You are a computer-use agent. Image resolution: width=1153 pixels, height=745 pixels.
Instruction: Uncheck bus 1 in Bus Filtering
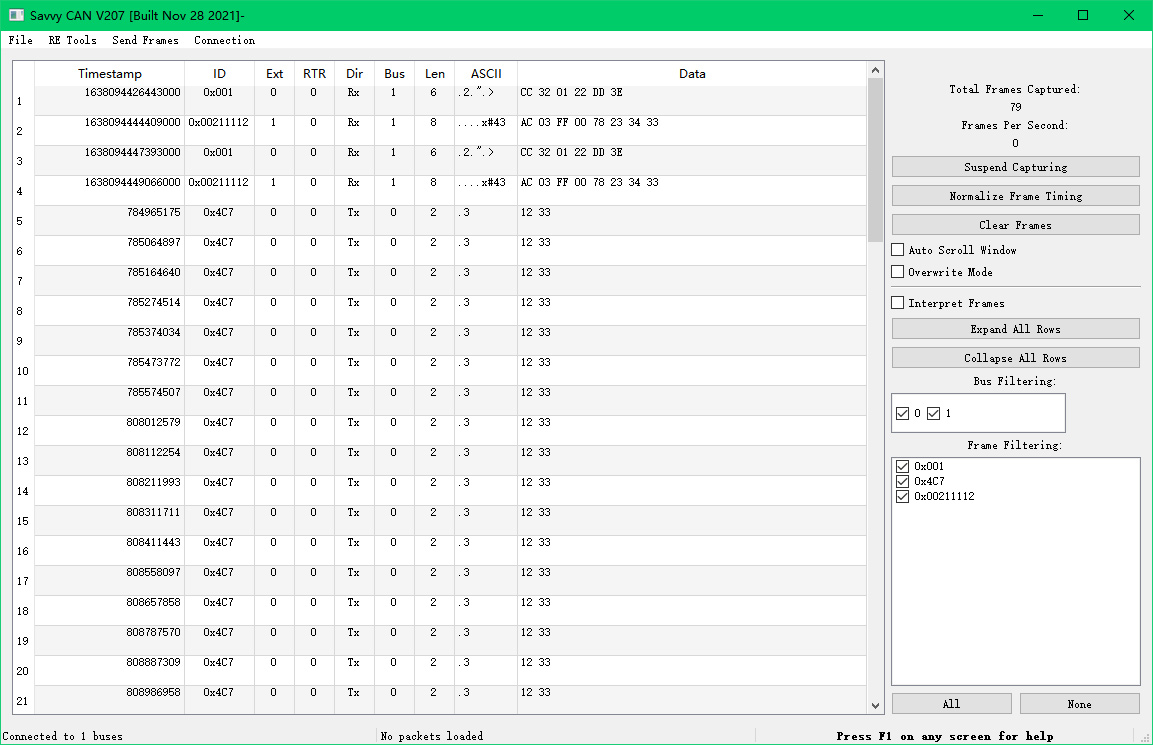click(x=934, y=413)
